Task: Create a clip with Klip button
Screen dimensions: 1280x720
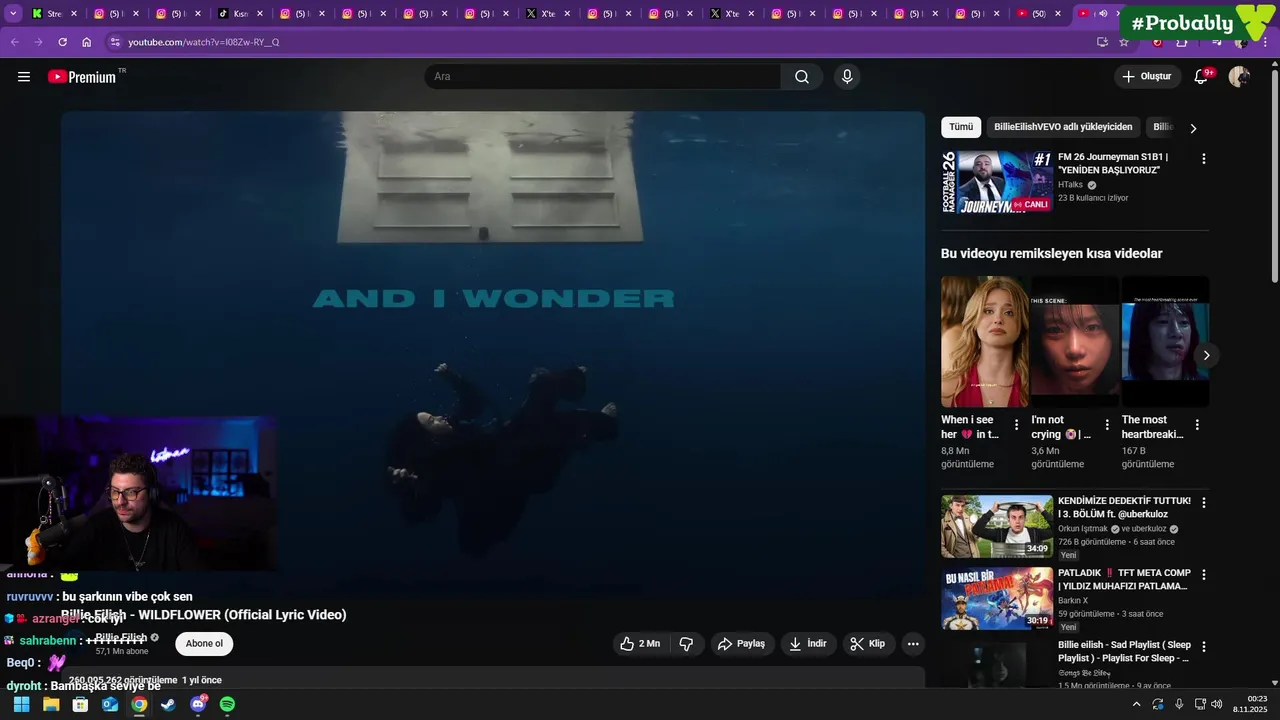Action: click(868, 644)
